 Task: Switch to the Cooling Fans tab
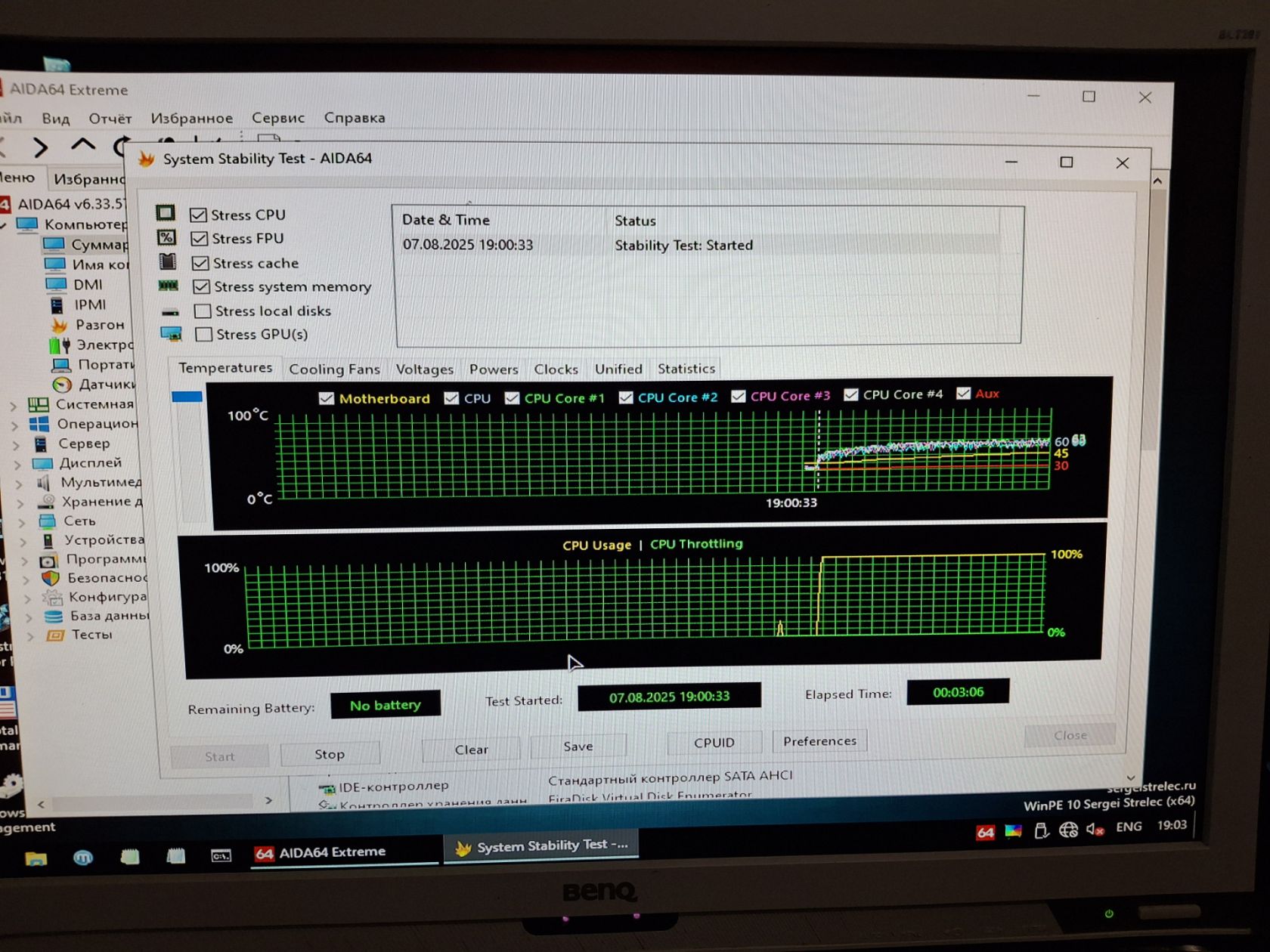pyautogui.click(x=334, y=369)
